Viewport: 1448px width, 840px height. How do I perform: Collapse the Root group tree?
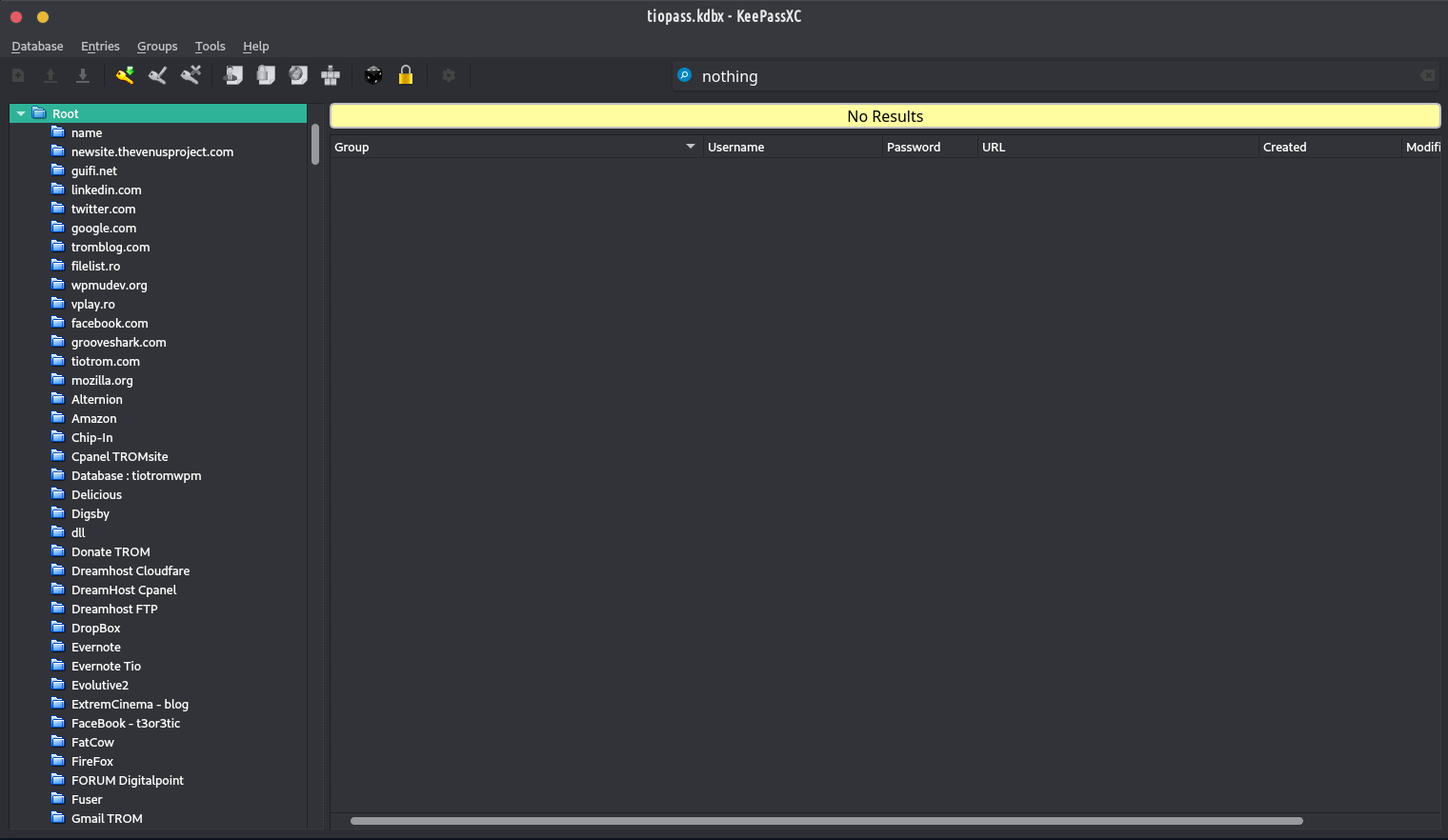pos(21,113)
